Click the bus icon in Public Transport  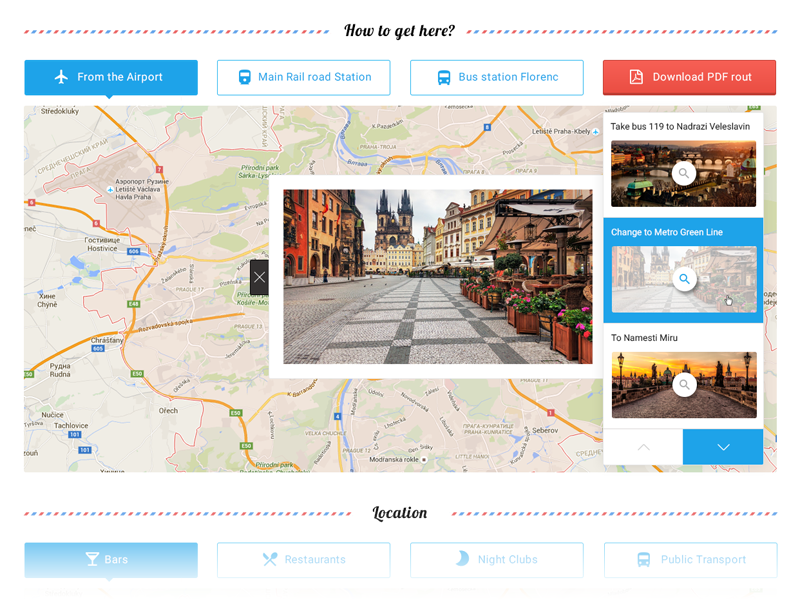(x=644, y=560)
